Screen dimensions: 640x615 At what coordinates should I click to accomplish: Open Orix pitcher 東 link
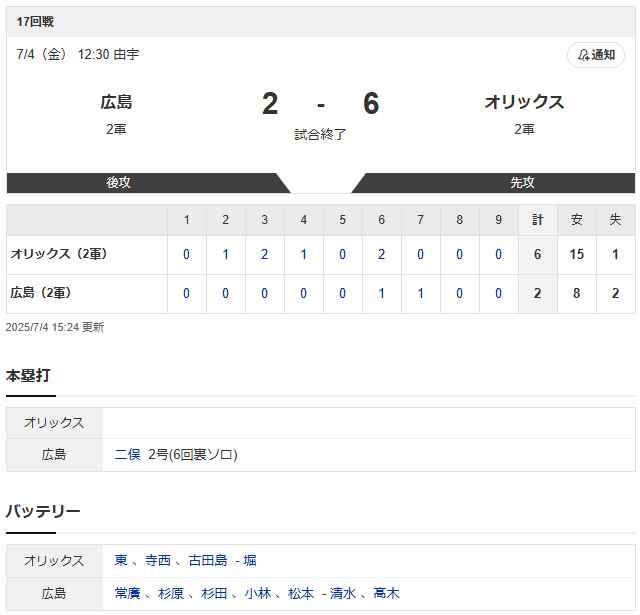tap(121, 560)
